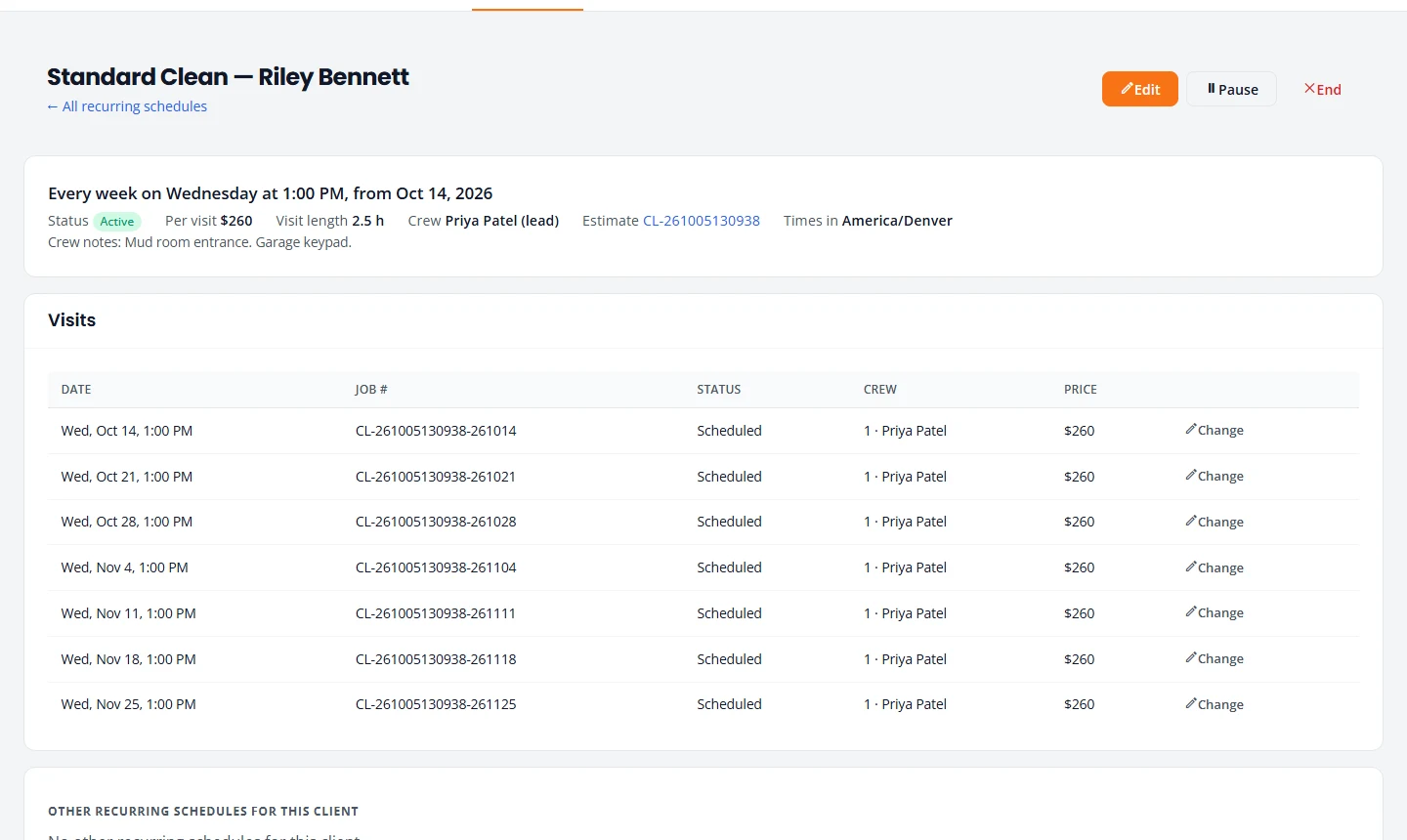The image size is (1407, 840).
Task: Click Change text for Oct 21 visit
Action: coord(1220,477)
